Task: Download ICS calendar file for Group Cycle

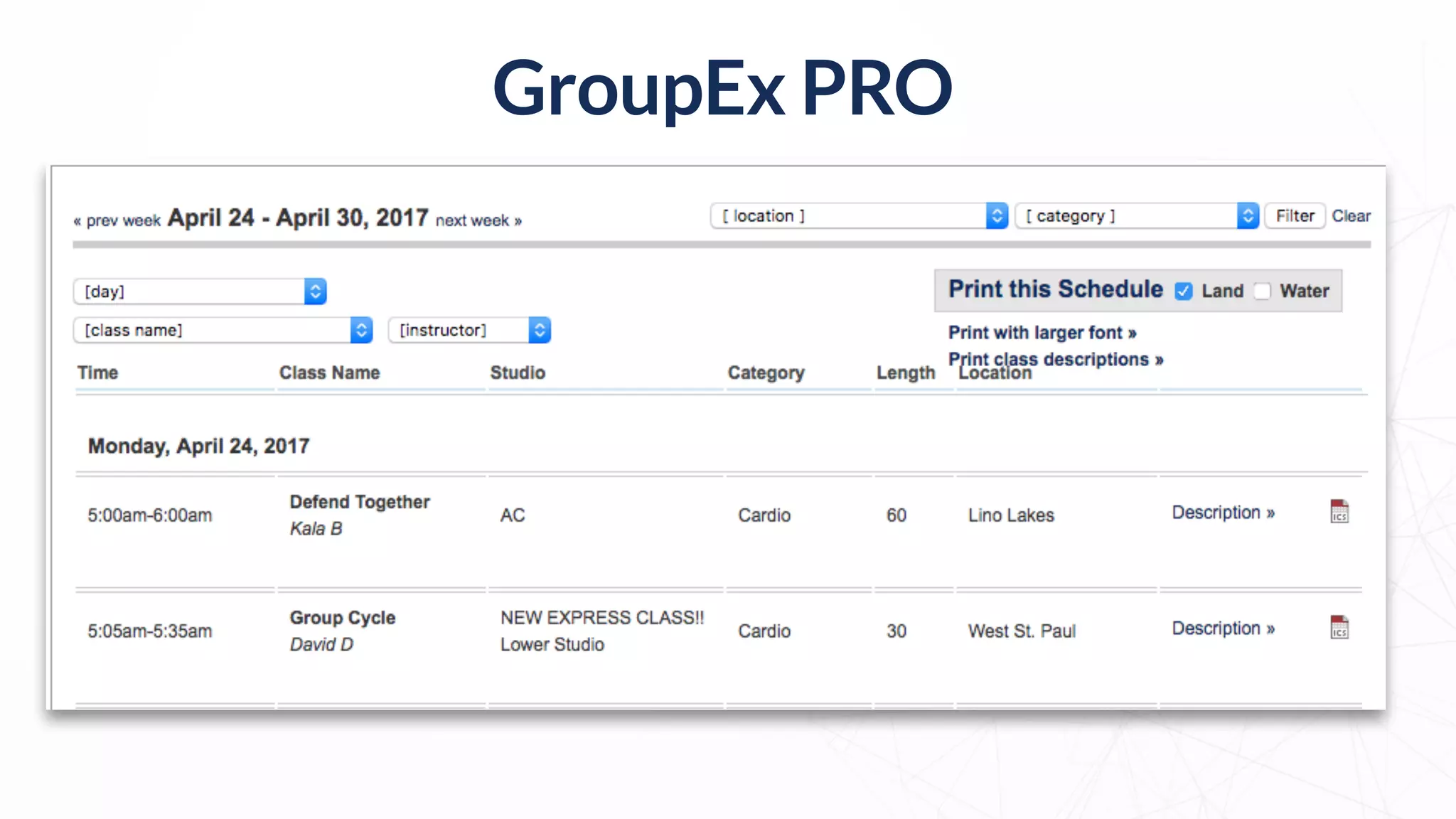Action: [x=1339, y=628]
